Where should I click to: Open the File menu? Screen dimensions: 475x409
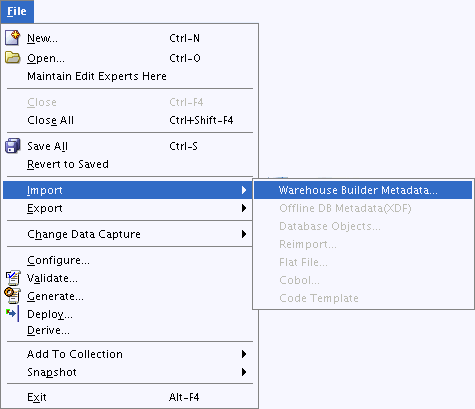tap(17, 11)
